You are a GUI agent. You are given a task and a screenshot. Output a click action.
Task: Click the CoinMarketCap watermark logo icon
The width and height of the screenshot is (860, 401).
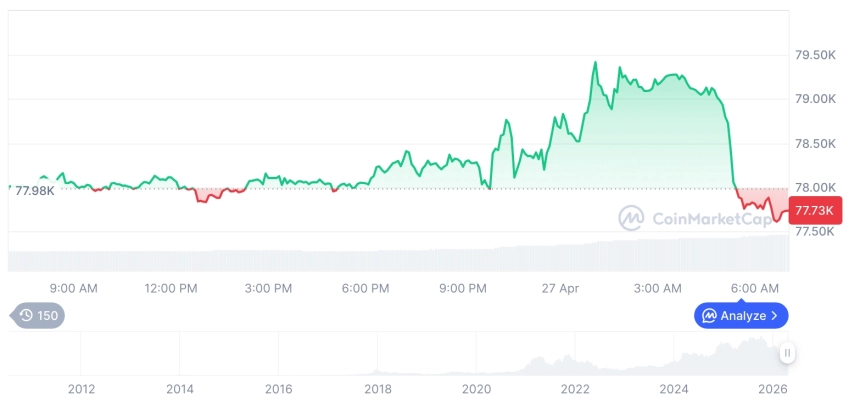[x=631, y=218]
